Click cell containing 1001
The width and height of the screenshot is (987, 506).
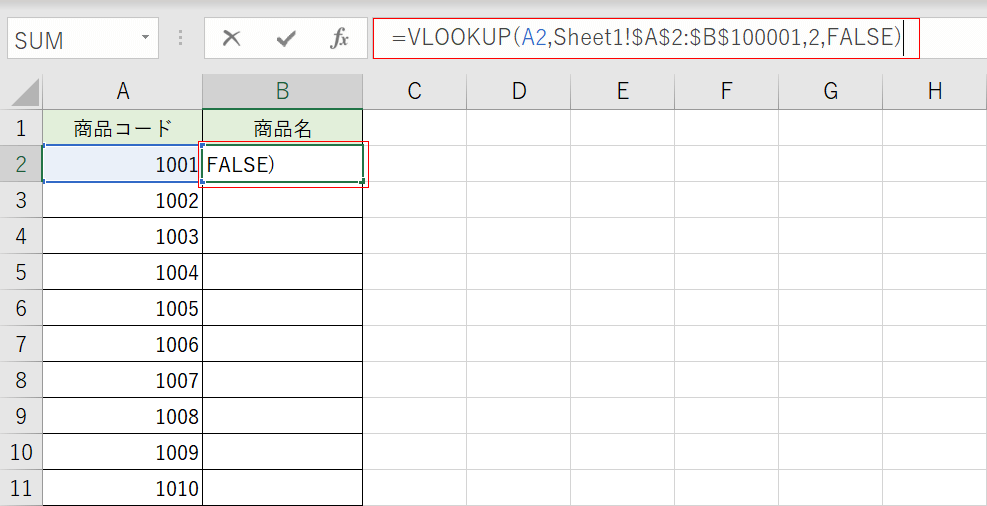coord(123,164)
